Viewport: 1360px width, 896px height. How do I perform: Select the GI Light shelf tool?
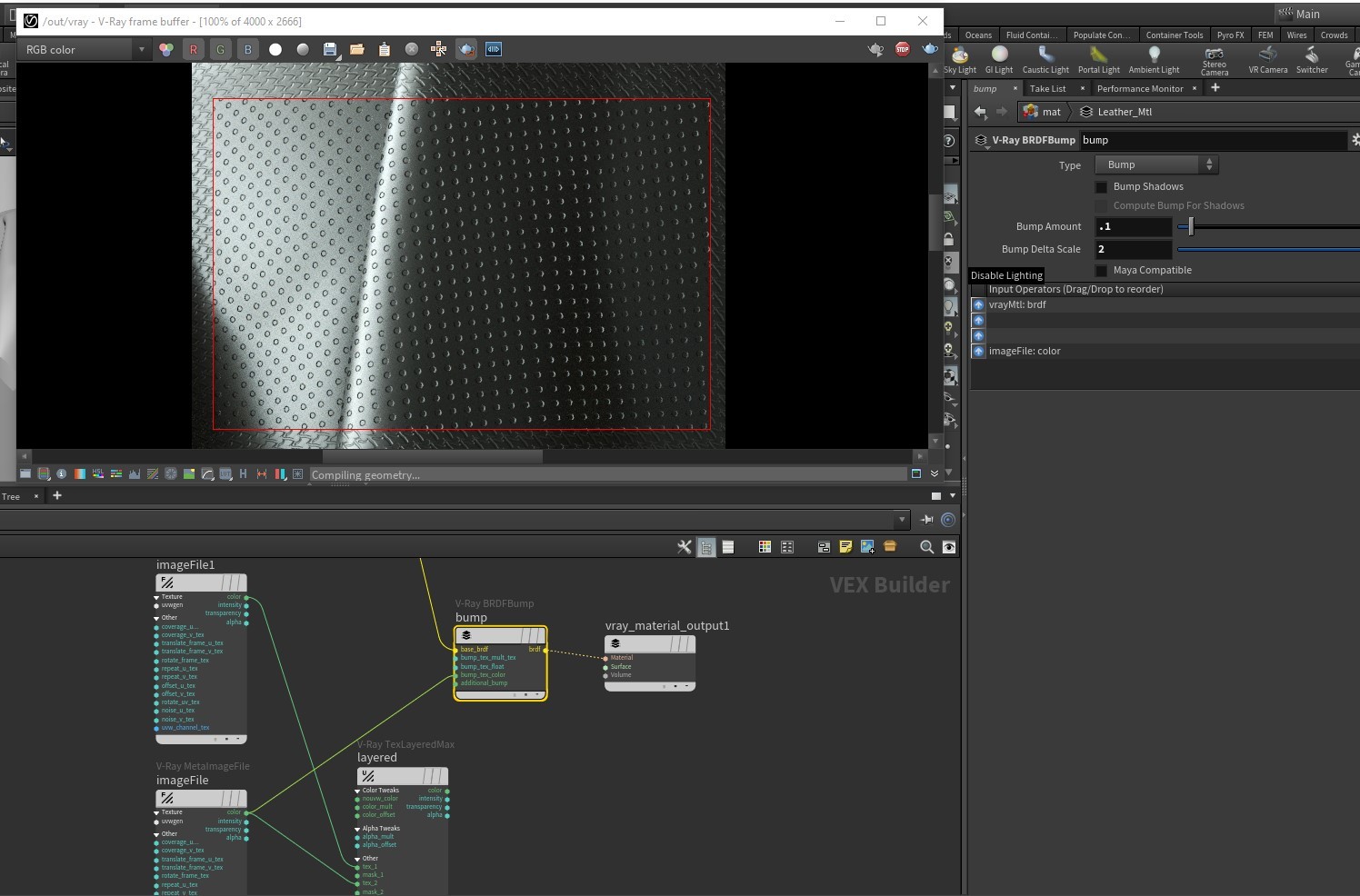tap(999, 61)
